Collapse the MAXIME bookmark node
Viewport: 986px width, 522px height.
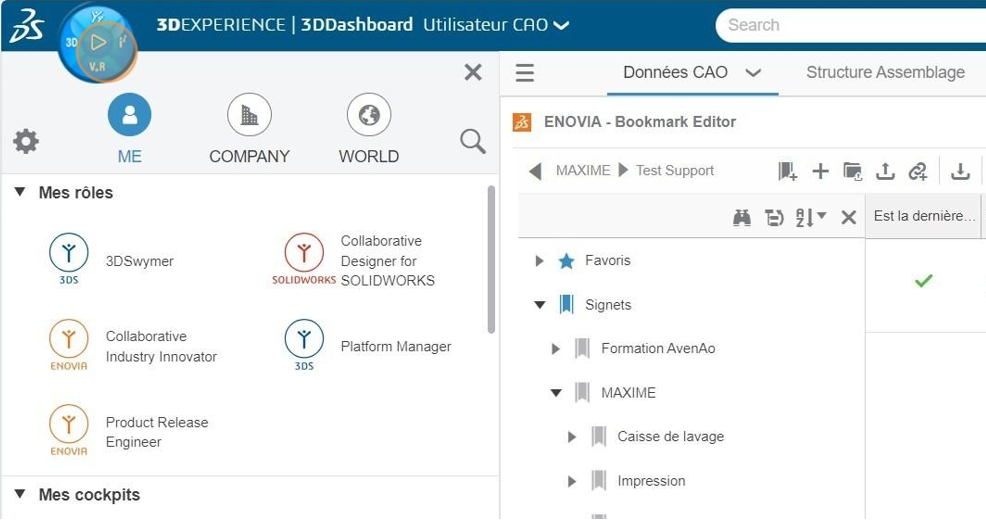coord(556,392)
